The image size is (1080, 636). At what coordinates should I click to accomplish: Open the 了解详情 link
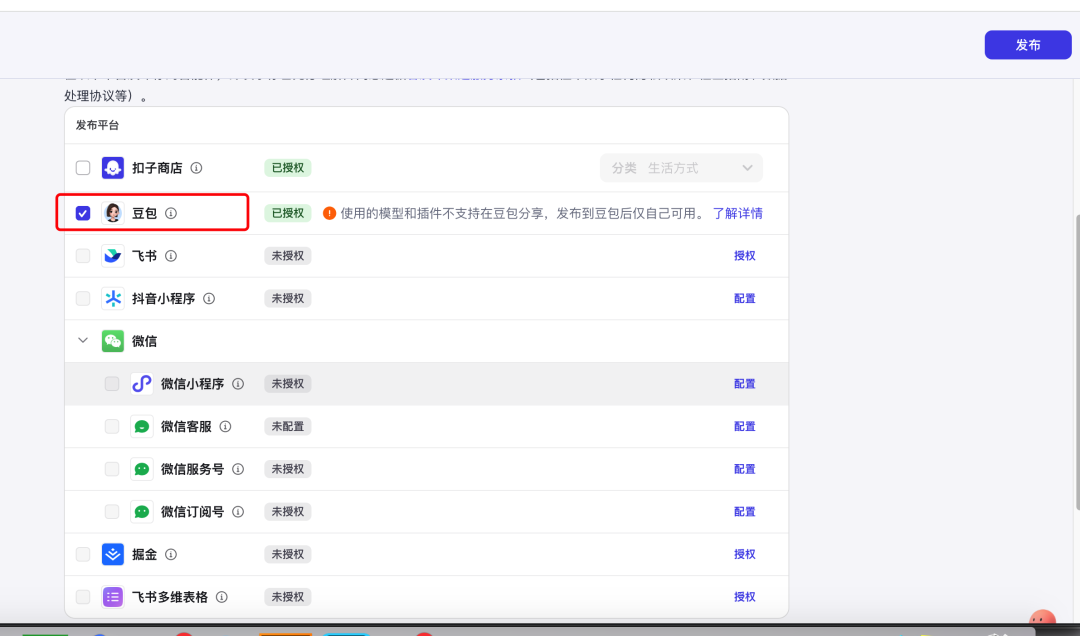738,213
